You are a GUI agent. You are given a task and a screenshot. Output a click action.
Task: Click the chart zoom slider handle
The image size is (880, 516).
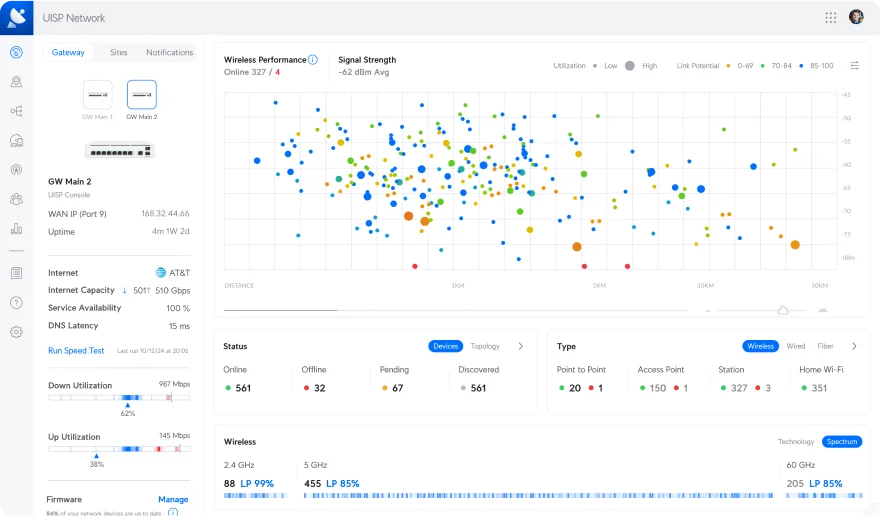tap(783, 310)
